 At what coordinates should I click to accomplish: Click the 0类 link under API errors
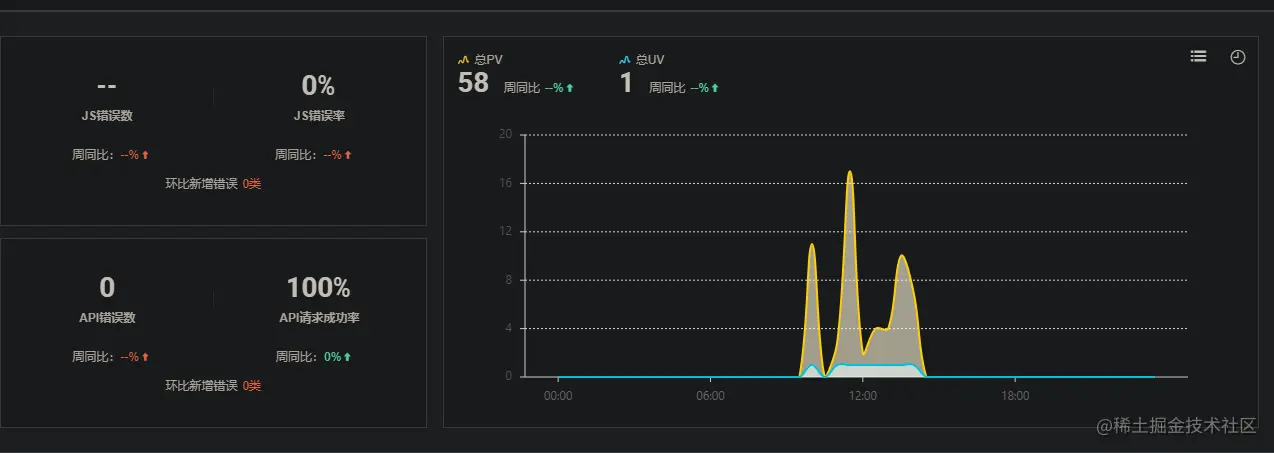pos(252,386)
